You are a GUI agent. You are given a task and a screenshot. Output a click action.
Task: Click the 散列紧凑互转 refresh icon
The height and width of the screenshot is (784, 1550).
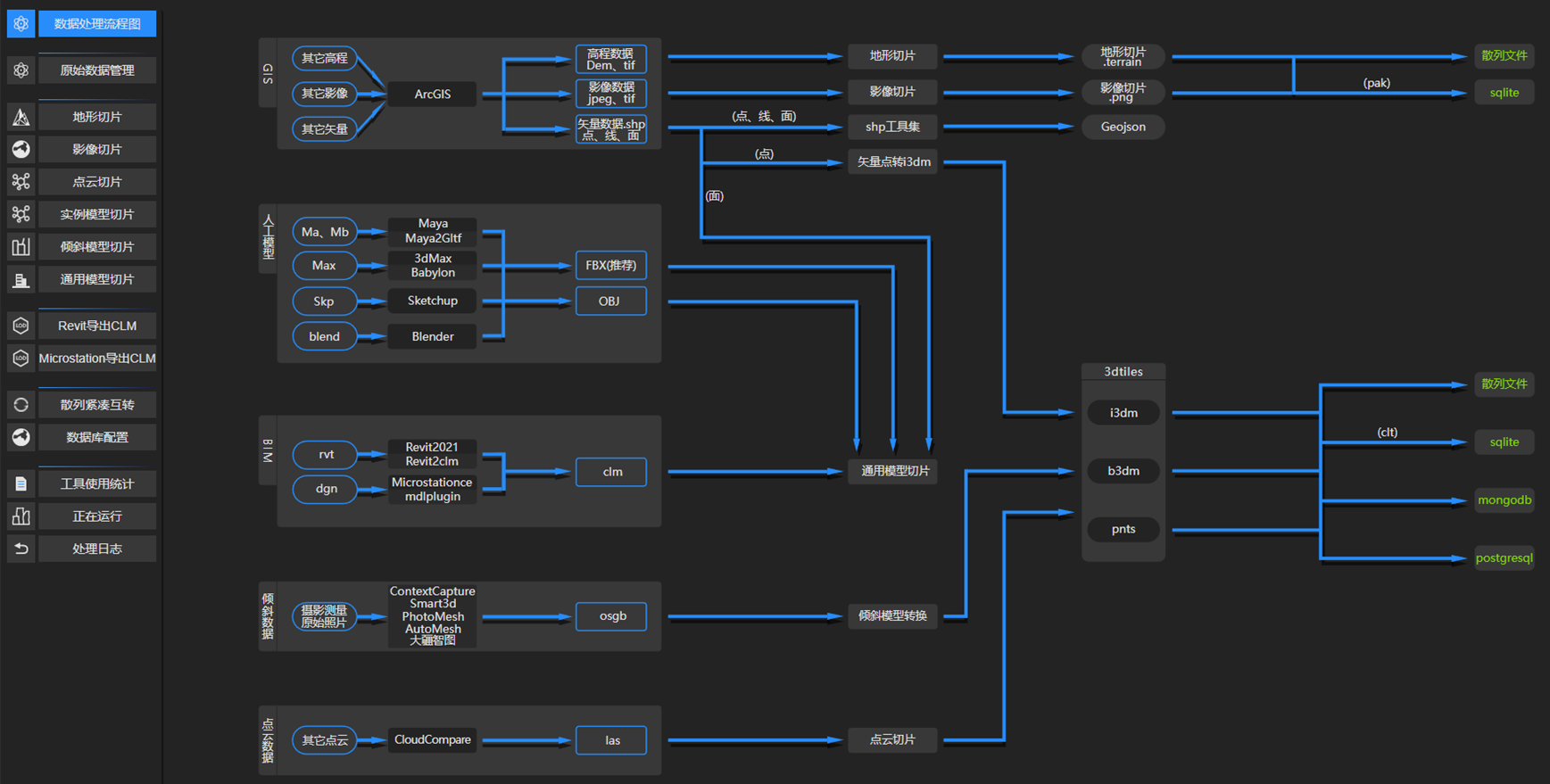point(21,405)
